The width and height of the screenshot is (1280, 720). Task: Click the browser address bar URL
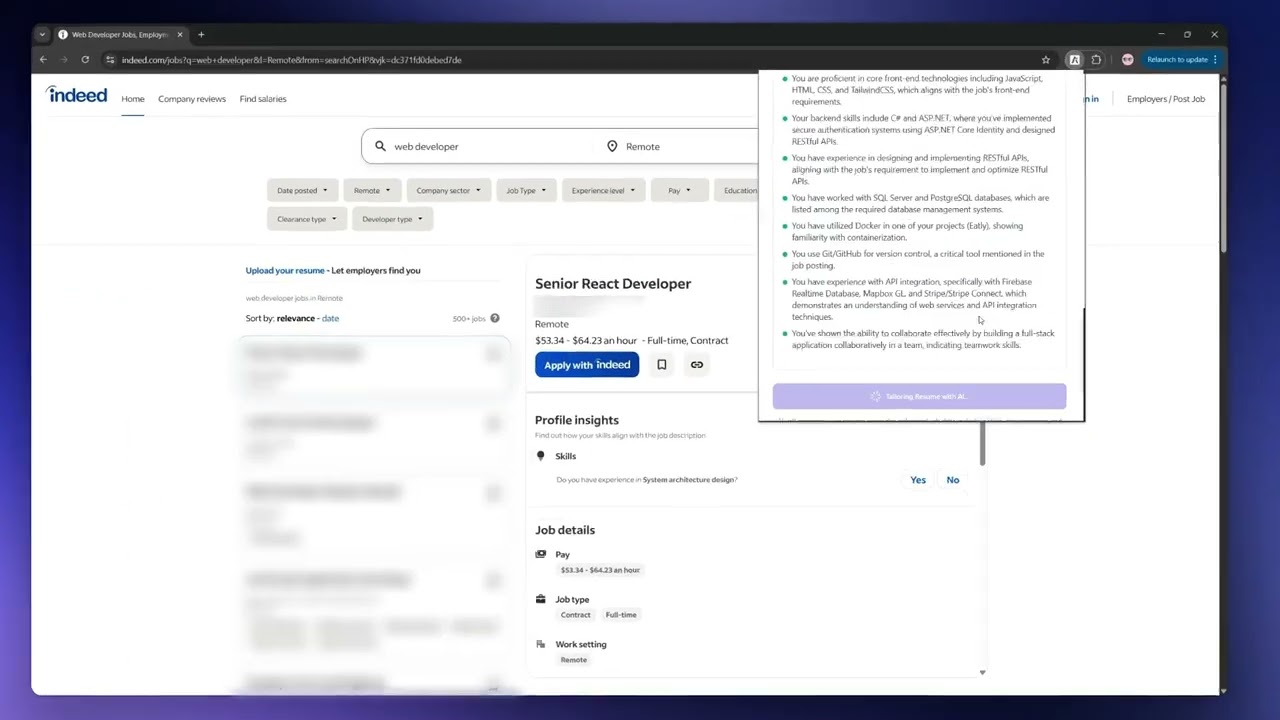(291, 60)
